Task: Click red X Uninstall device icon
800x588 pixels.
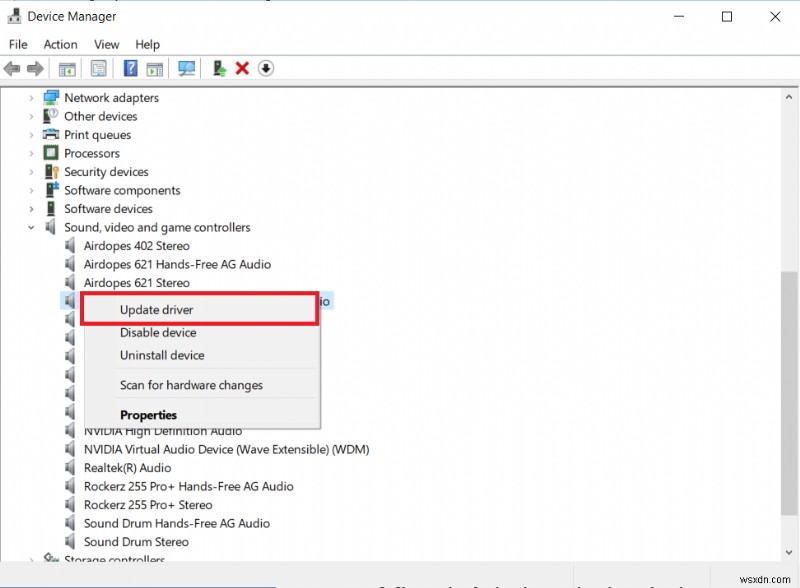Action: 242,68
